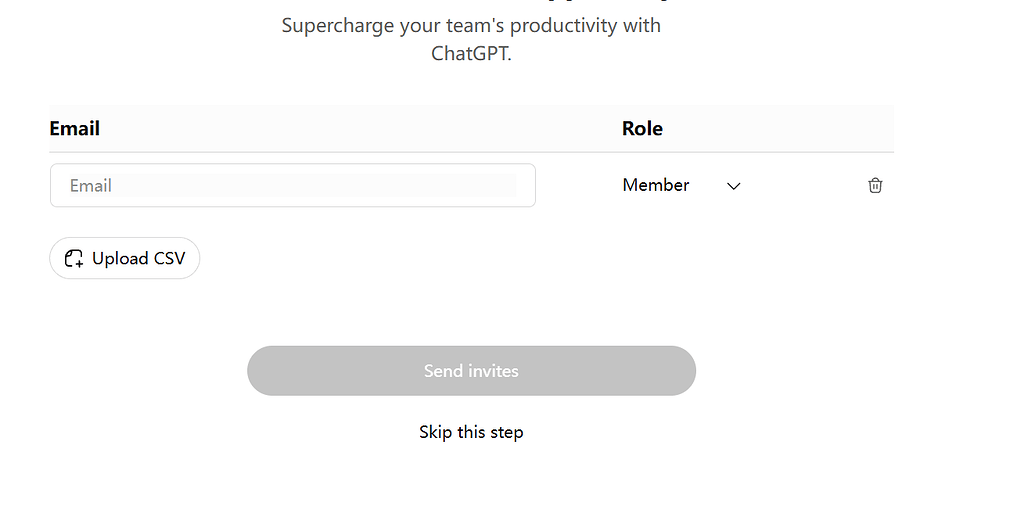The image size is (1035, 505).
Task: Click the ChatGPT text in the subtitle
Action: coord(469,53)
